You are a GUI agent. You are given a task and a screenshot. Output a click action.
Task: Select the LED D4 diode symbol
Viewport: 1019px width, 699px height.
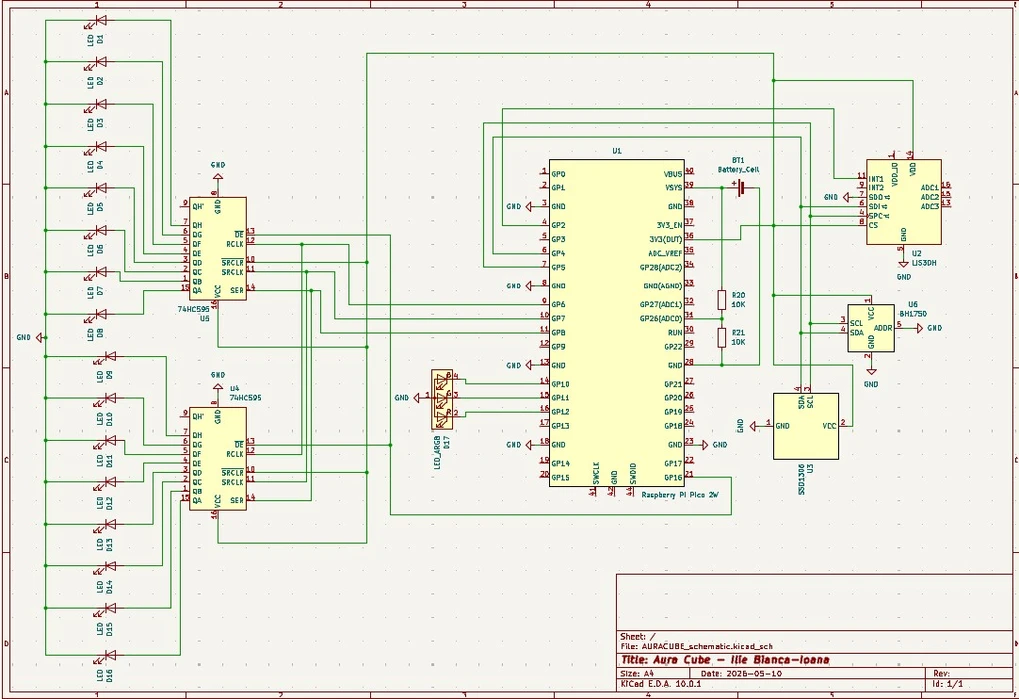coord(101,146)
